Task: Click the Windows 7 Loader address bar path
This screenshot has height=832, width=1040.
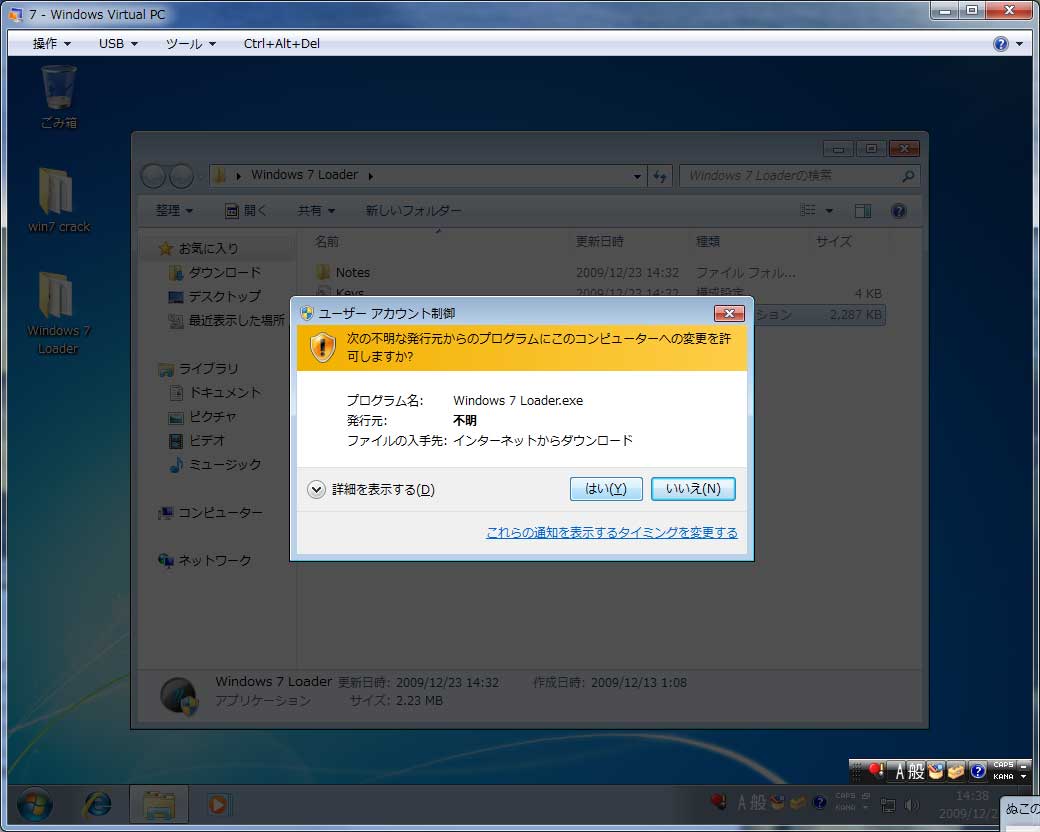Action: click(x=304, y=175)
